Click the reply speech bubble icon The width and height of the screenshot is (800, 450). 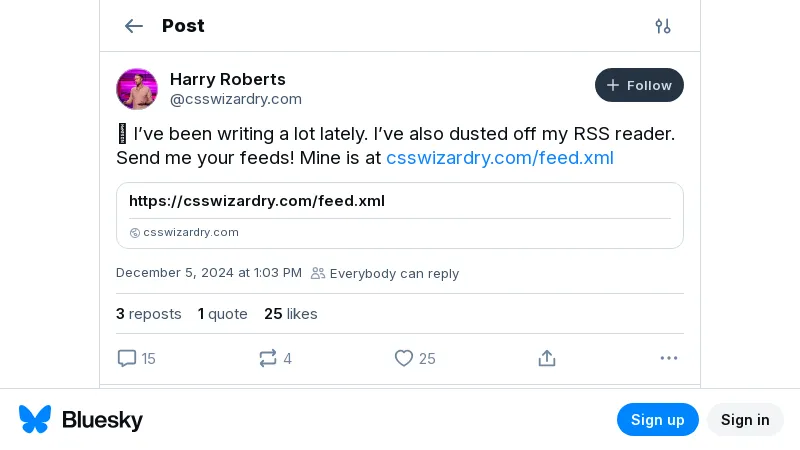point(127,358)
